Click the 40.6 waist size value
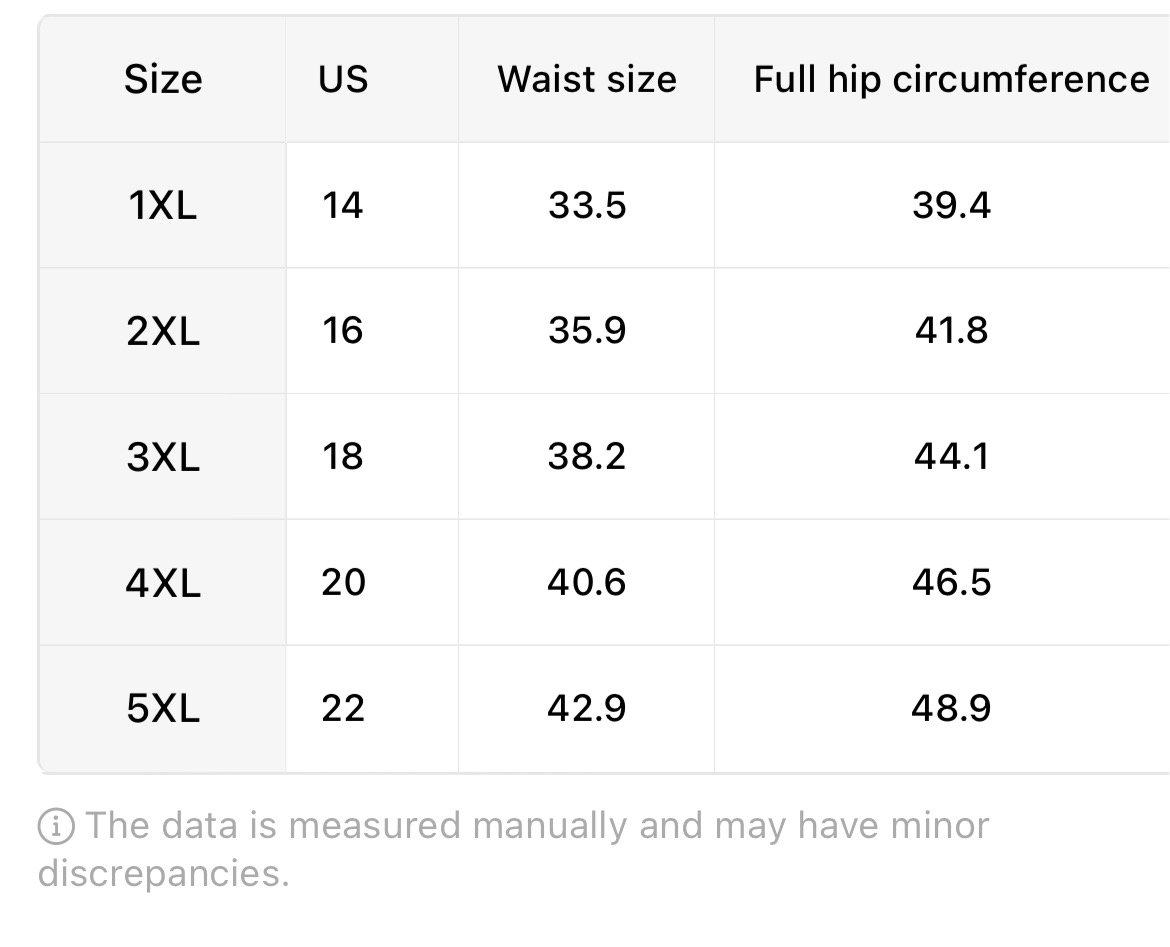 coord(586,583)
